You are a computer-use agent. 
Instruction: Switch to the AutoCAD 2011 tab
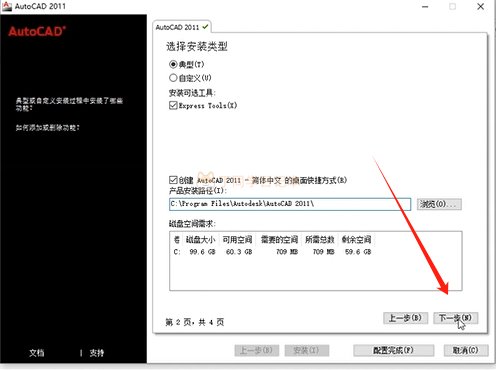(x=182, y=27)
